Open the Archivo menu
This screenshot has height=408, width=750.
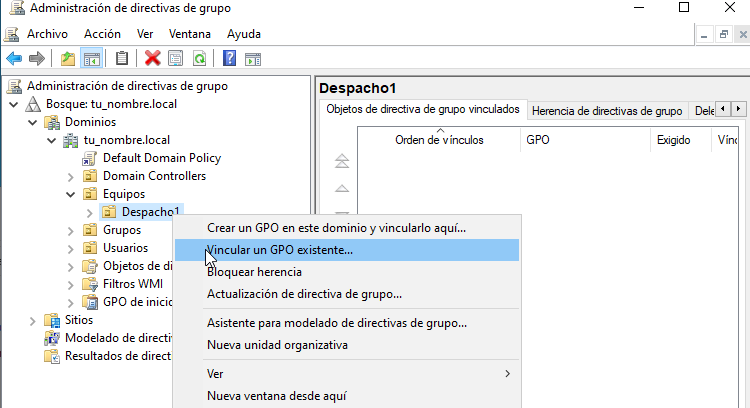click(x=47, y=34)
